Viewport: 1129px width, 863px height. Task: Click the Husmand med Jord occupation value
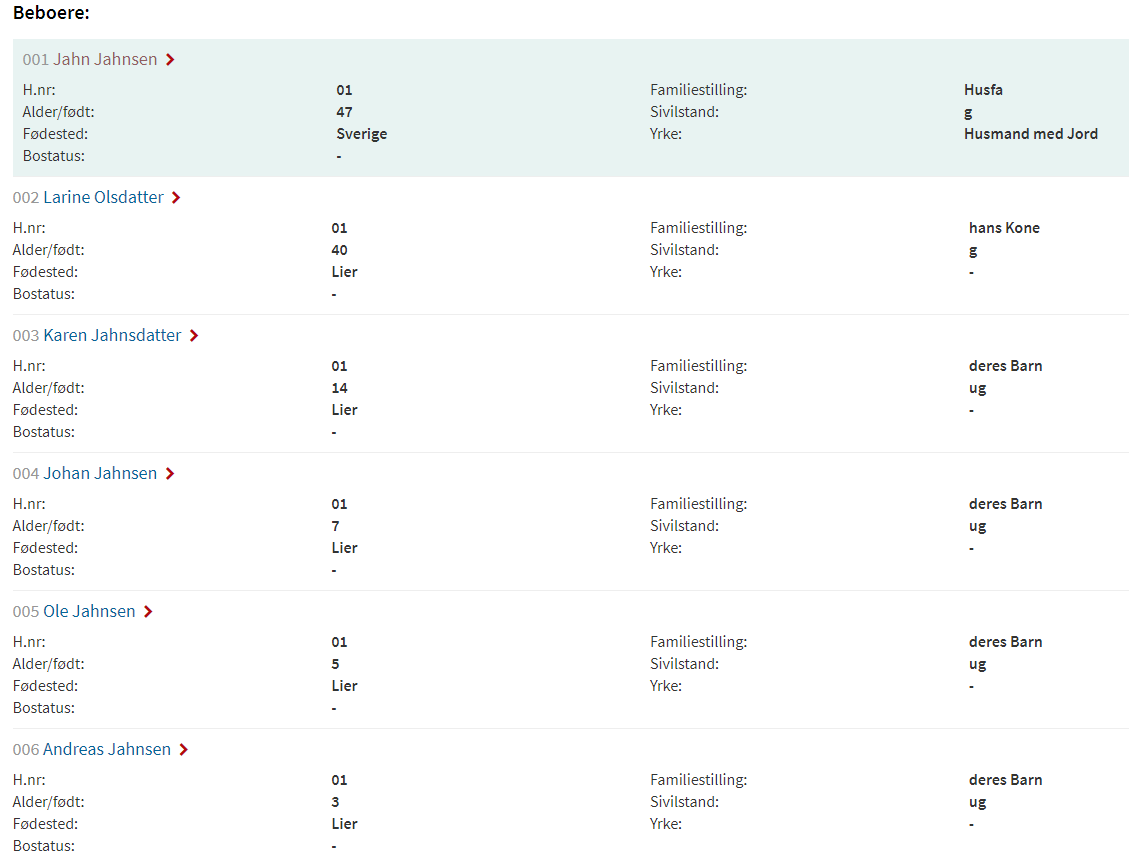pos(1030,134)
